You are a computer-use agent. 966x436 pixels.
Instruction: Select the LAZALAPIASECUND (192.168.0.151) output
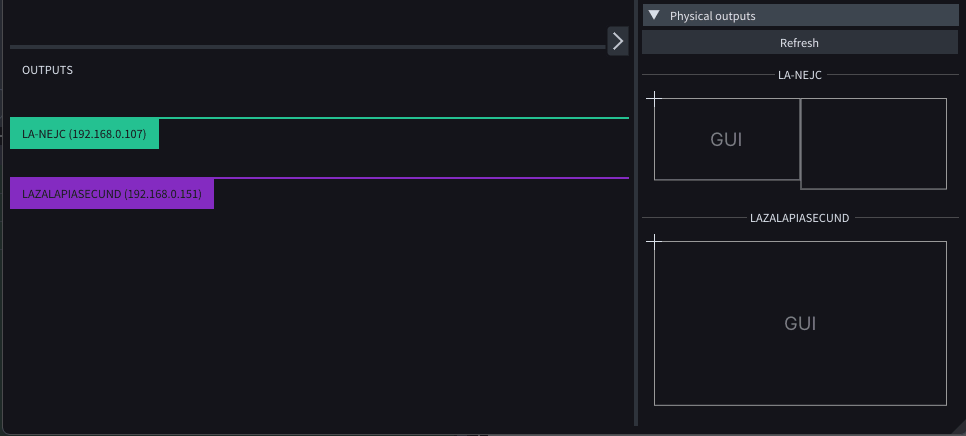(x=112, y=194)
